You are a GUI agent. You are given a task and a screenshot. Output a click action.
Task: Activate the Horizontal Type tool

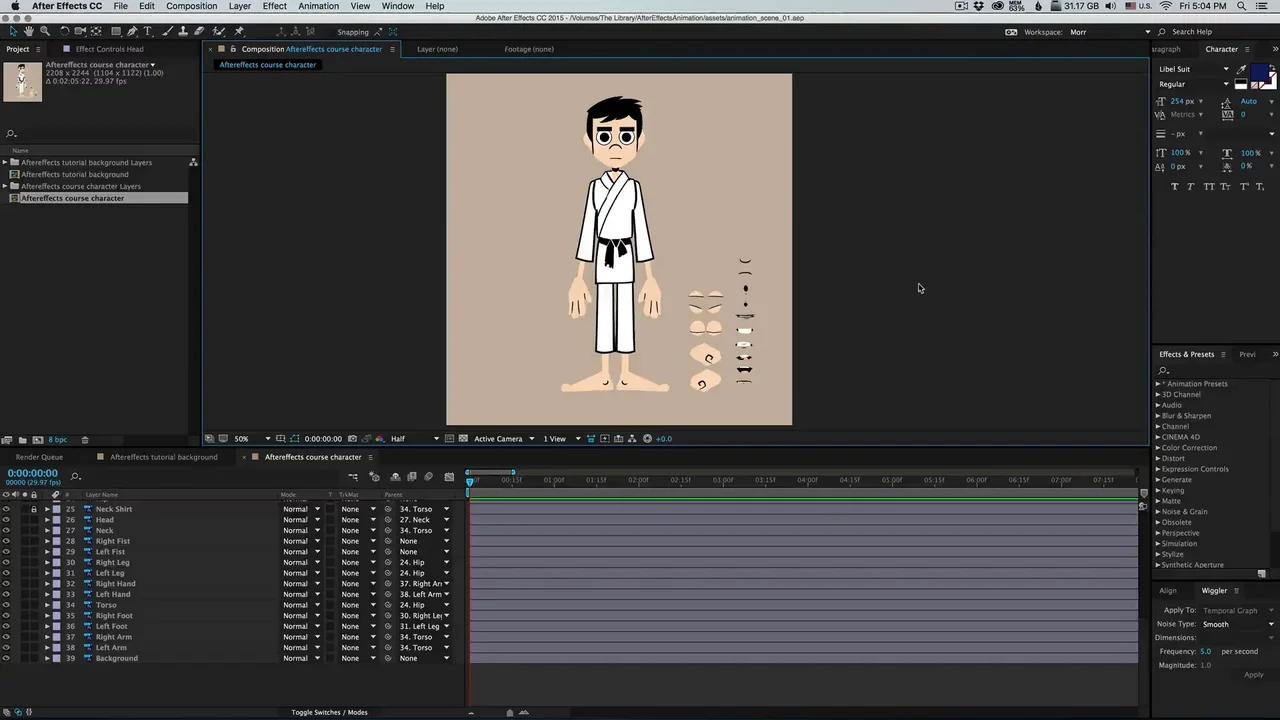147,31
